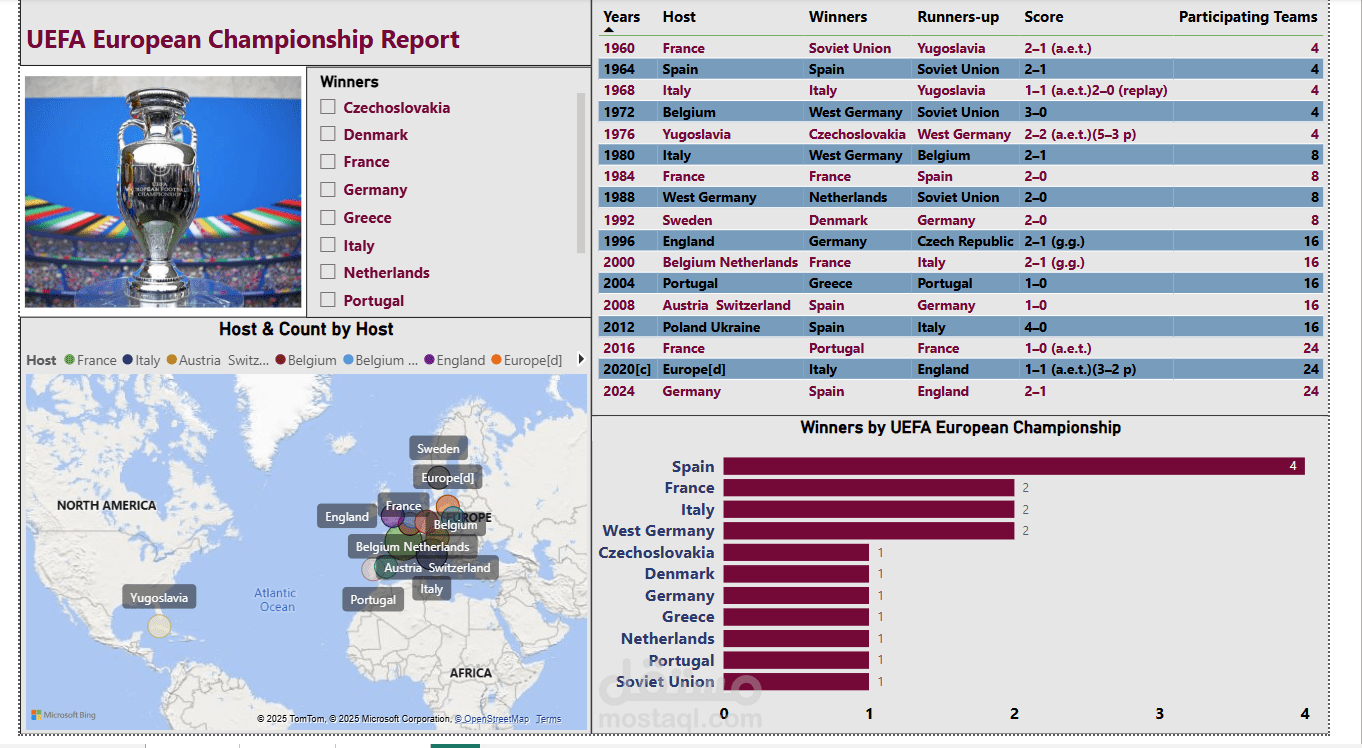1362x748 pixels.
Task: Click 'Soviet Union' winner cell in 1960 row
Action: point(850,48)
